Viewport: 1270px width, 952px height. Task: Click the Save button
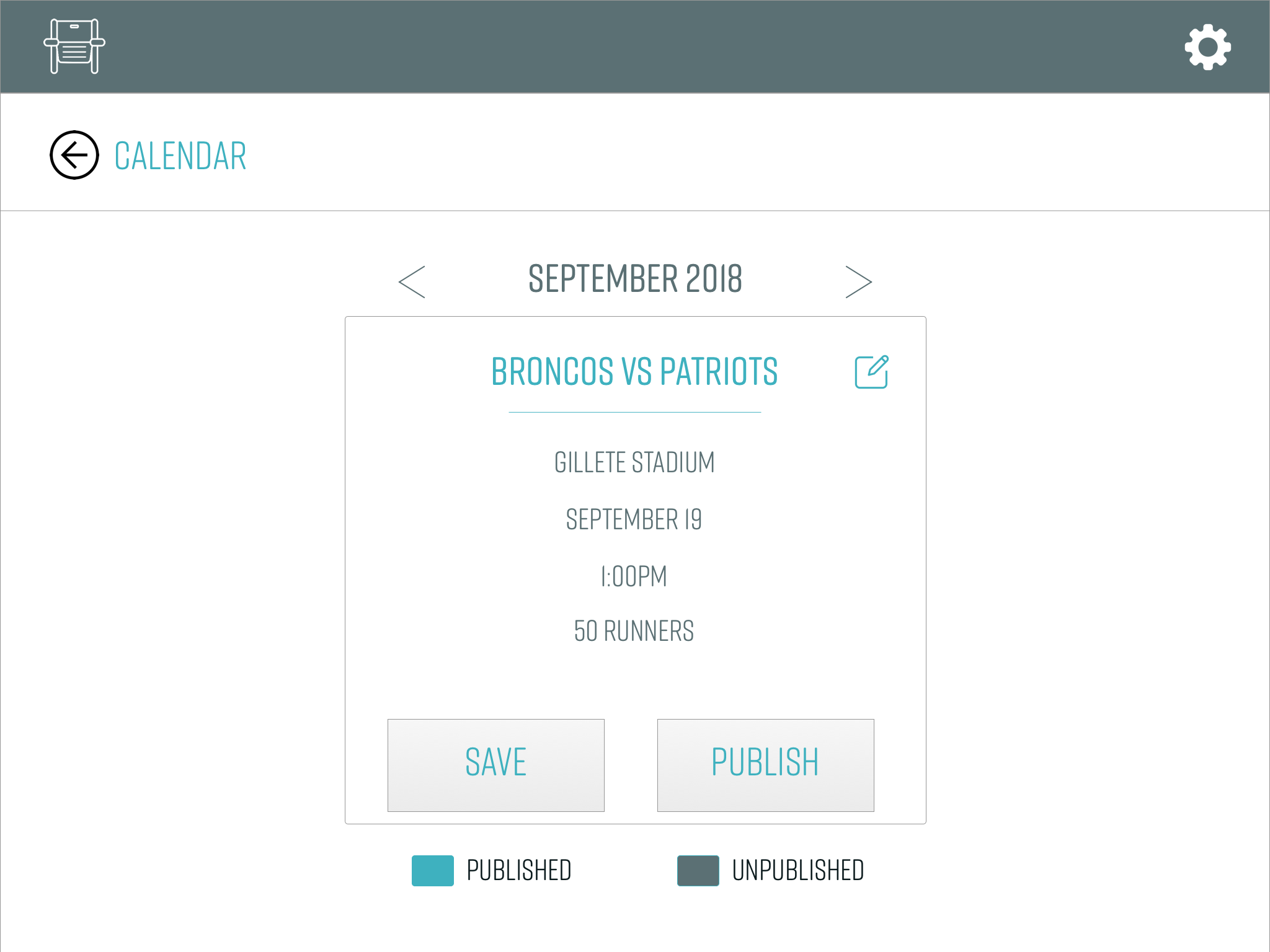[x=496, y=765]
